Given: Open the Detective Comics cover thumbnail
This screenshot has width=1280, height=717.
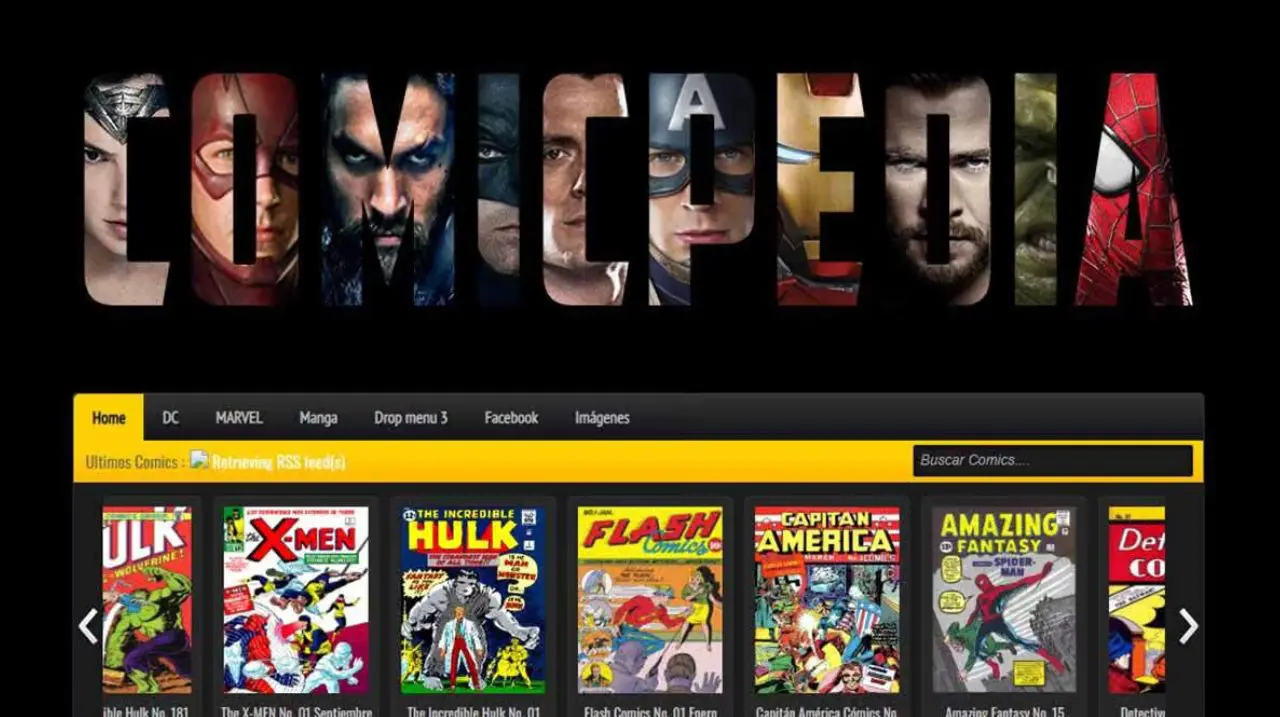Looking at the screenshot, I should click(1137, 600).
